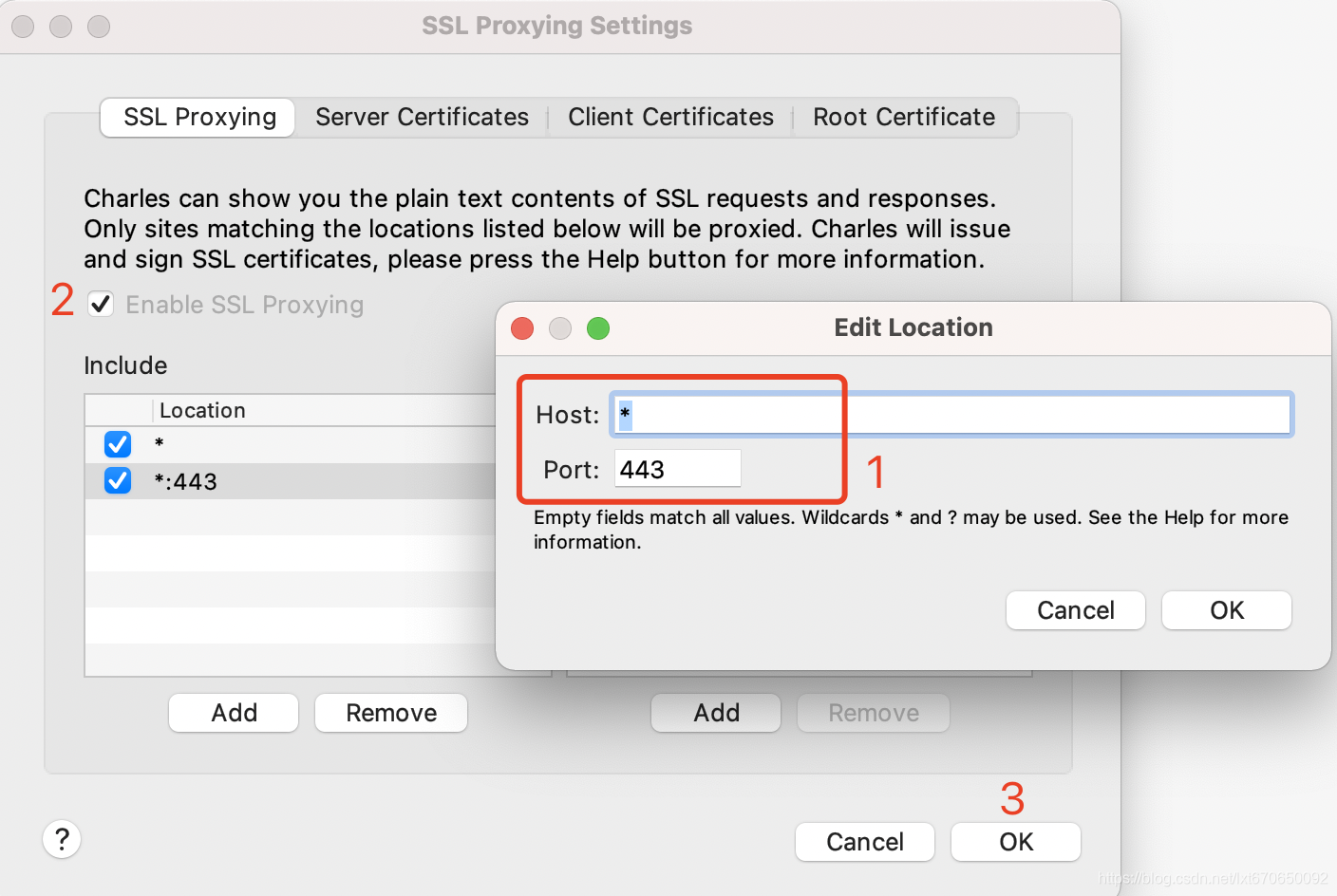Screen dimensions: 1337x896
Task: Click Cancel in Edit Location dialog
Action: pyautogui.click(x=1076, y=610)
